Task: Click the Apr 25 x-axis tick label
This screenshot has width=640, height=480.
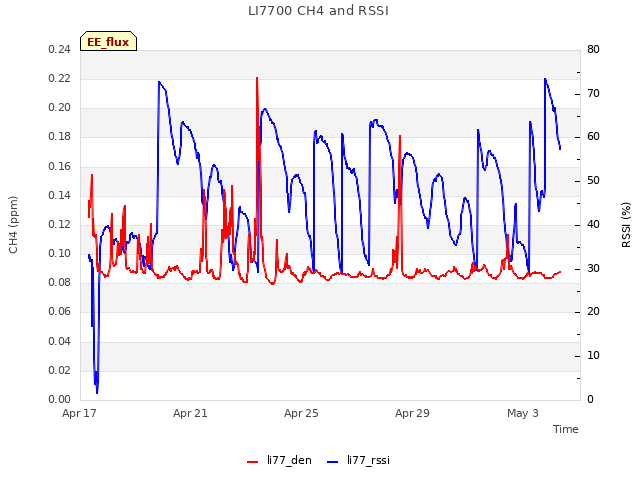Action: click(301, 413)
